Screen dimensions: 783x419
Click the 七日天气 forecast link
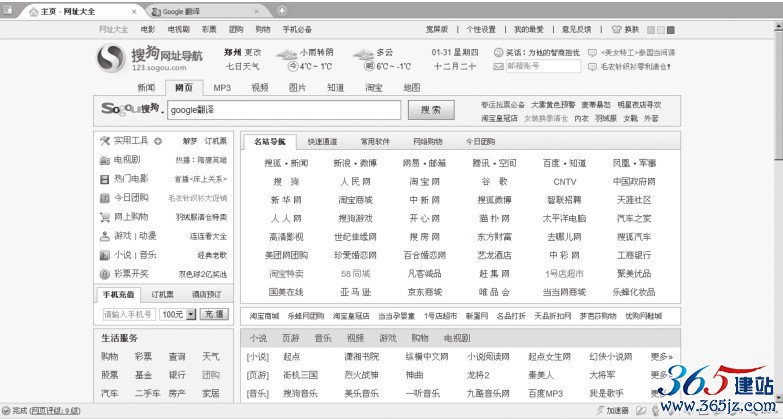coord(242,66)
